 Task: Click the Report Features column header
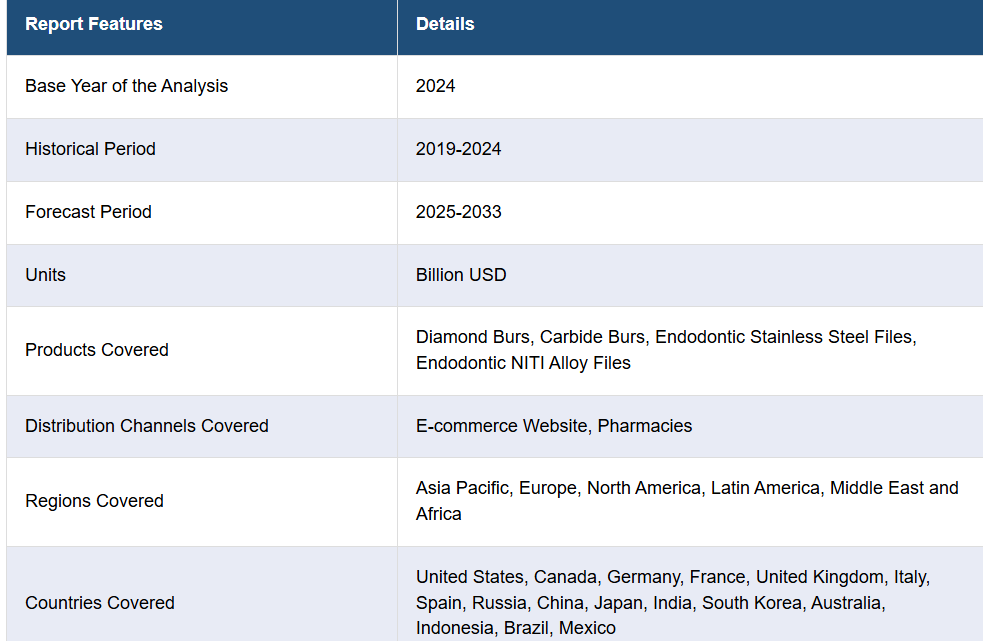coord(93,24)
